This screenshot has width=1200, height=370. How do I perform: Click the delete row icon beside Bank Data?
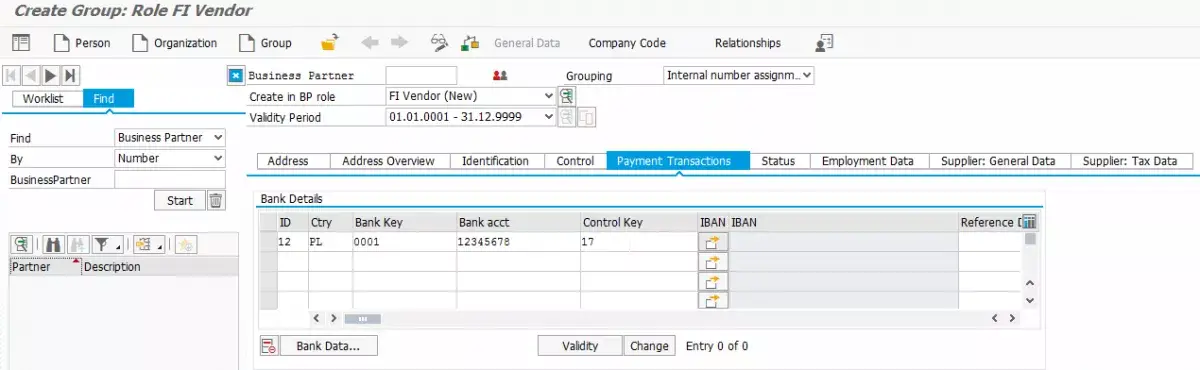(x=268, y=346)
